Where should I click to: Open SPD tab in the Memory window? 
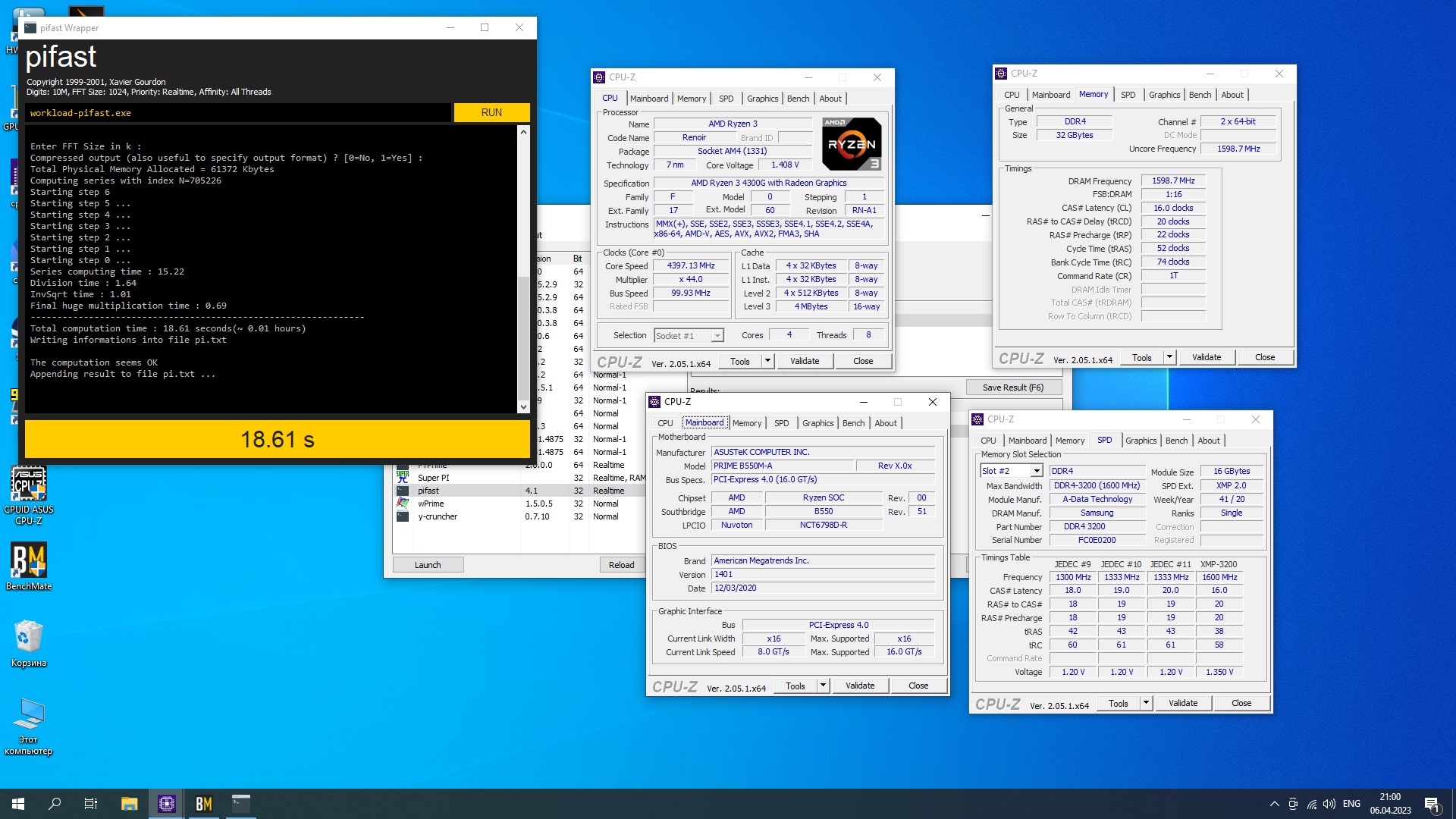[x=1128, y=95]
